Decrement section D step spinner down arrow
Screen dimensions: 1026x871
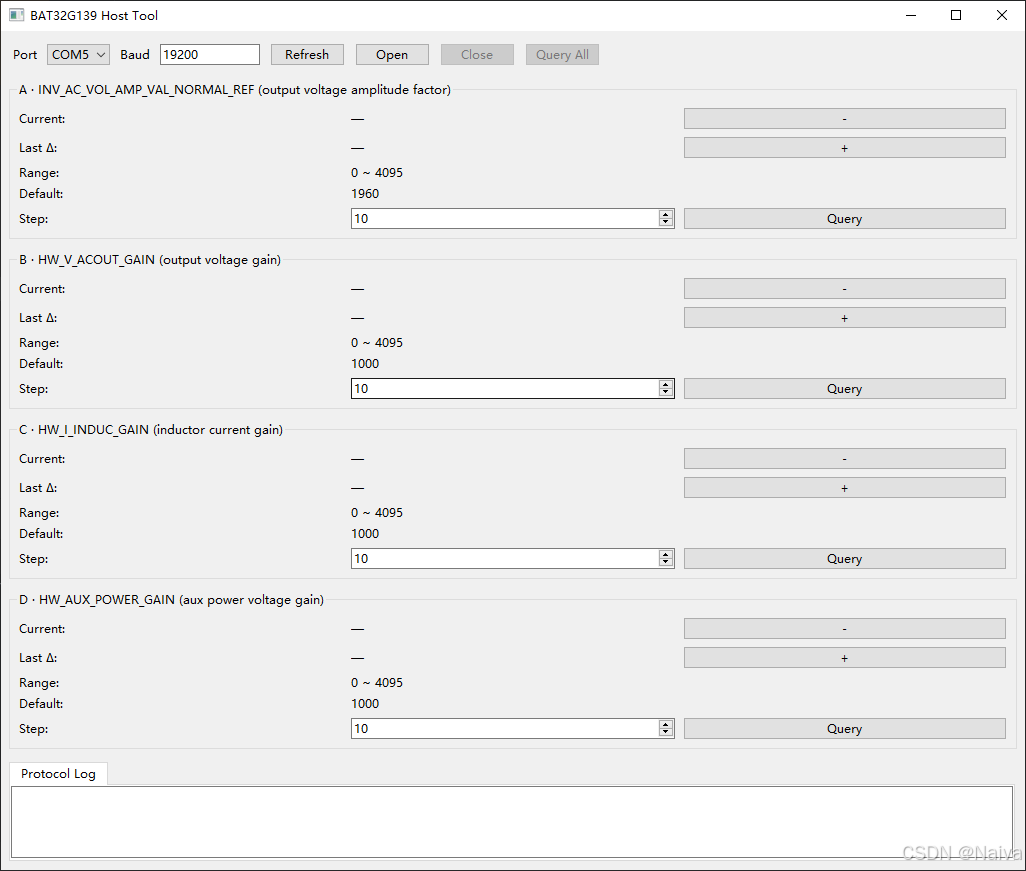point(666,733)
